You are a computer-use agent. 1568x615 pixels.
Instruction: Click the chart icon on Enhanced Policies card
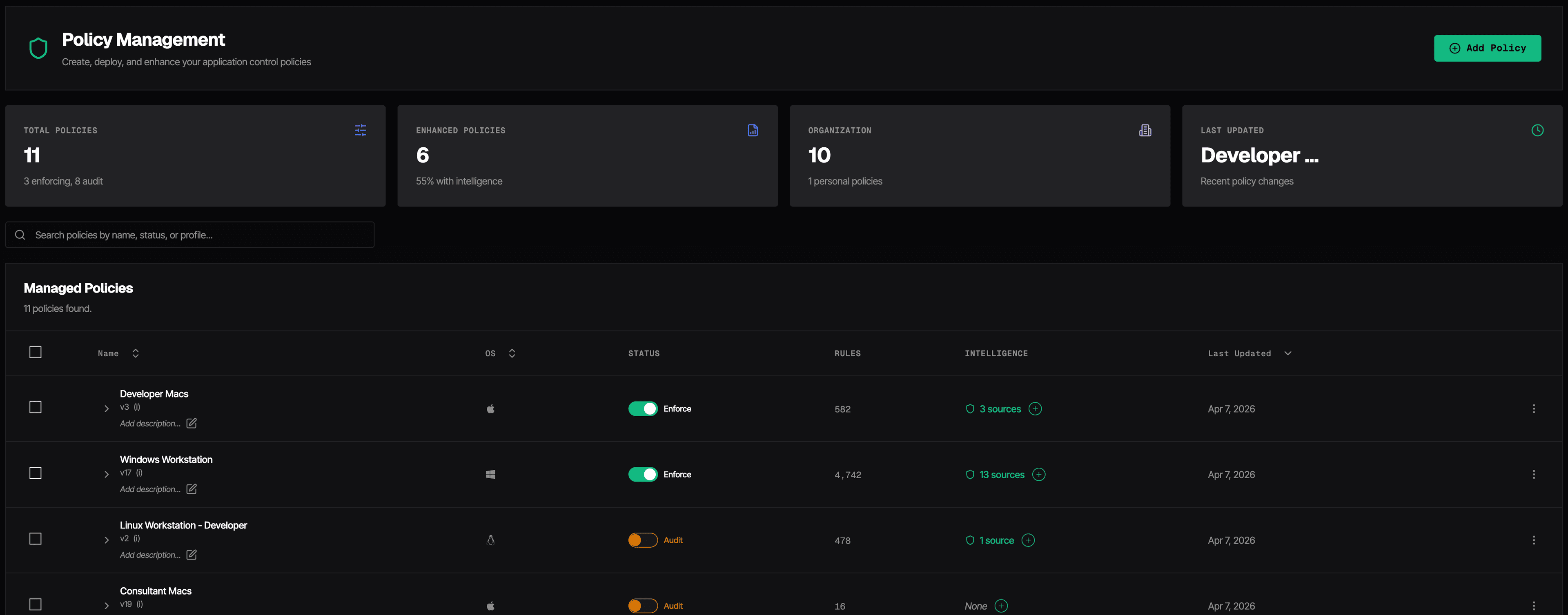point(753,129)
